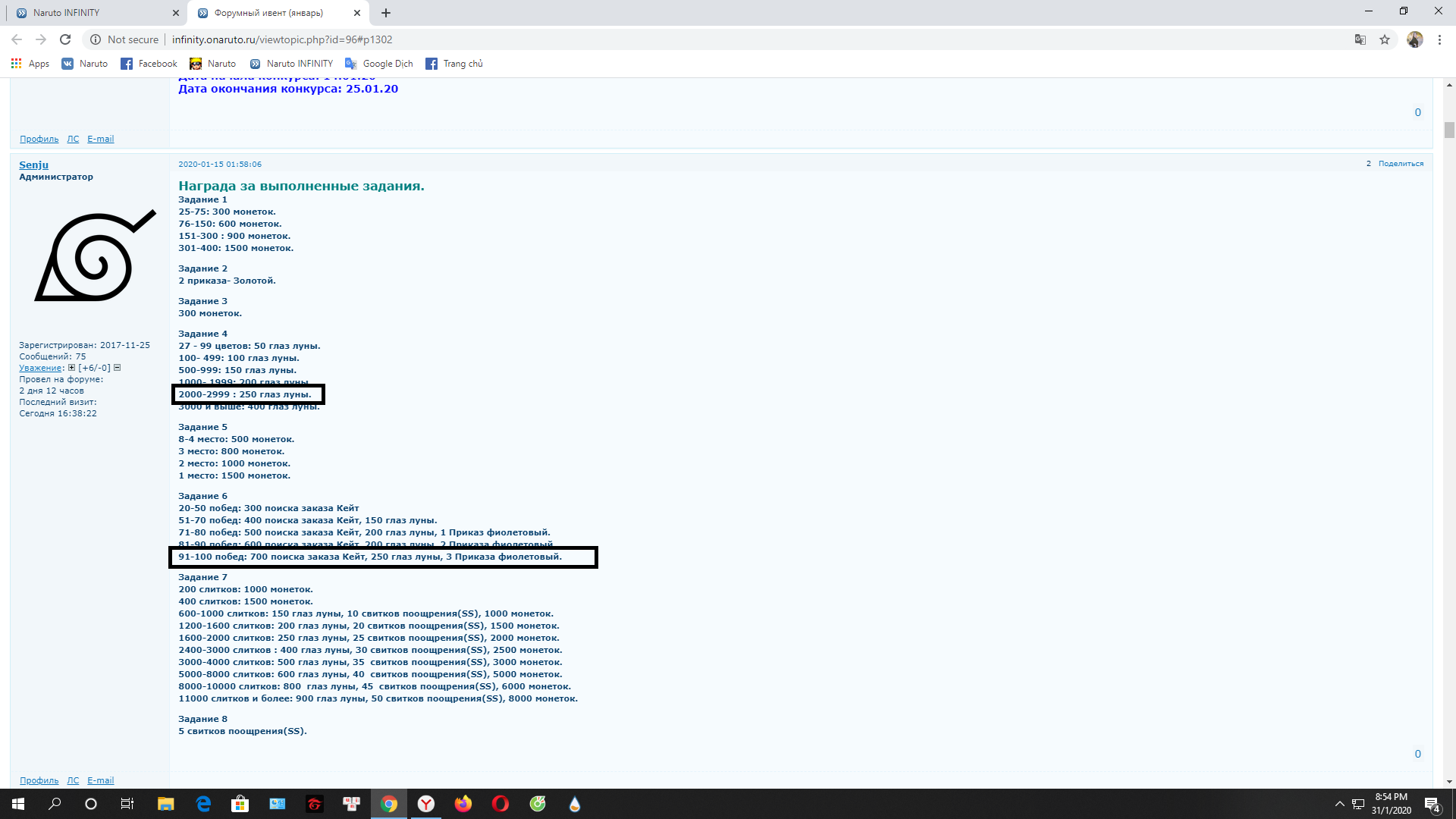Open Профиль link under the upper post
The width and height of the screenshot is (1456, 819).
[39, 139]
